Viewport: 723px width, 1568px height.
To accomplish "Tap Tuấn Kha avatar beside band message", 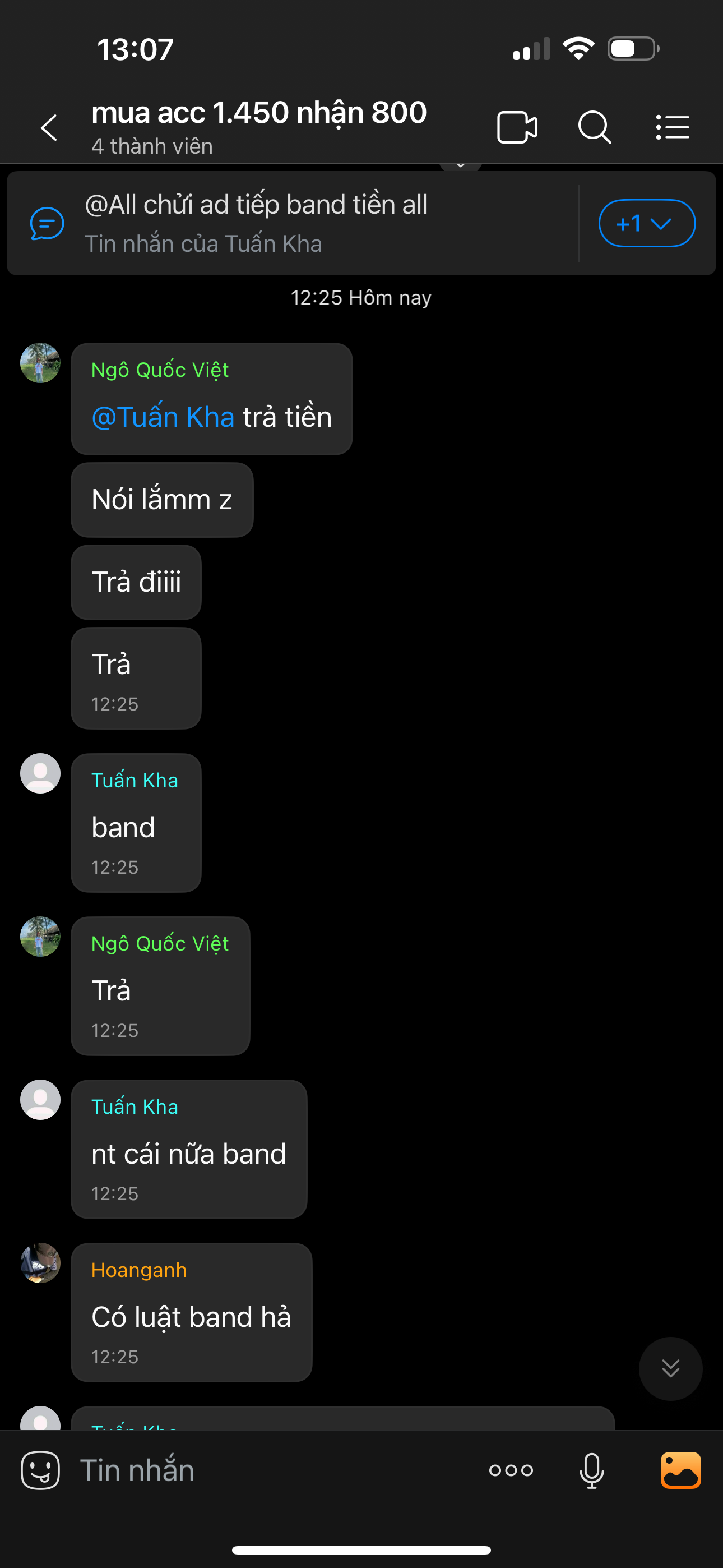I will coord(40,773).
